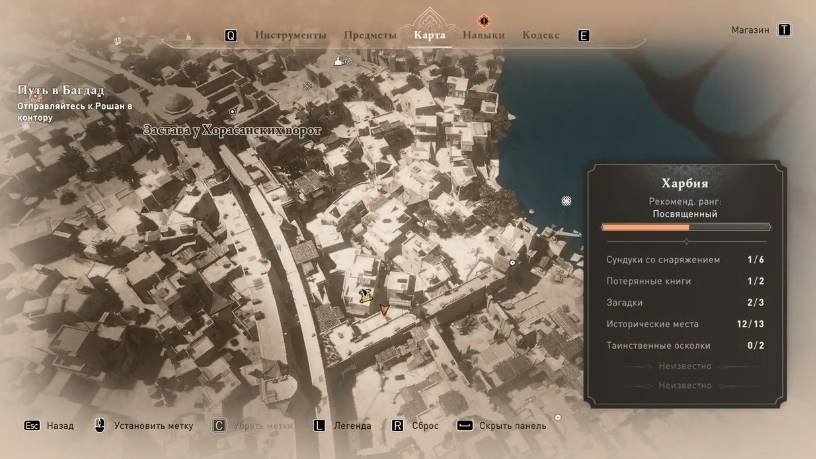Image resolution: width=816 pixels, height=459 pixels.
Task: Click the T key icon for Магазин
Action: click(x=784, y=30)
